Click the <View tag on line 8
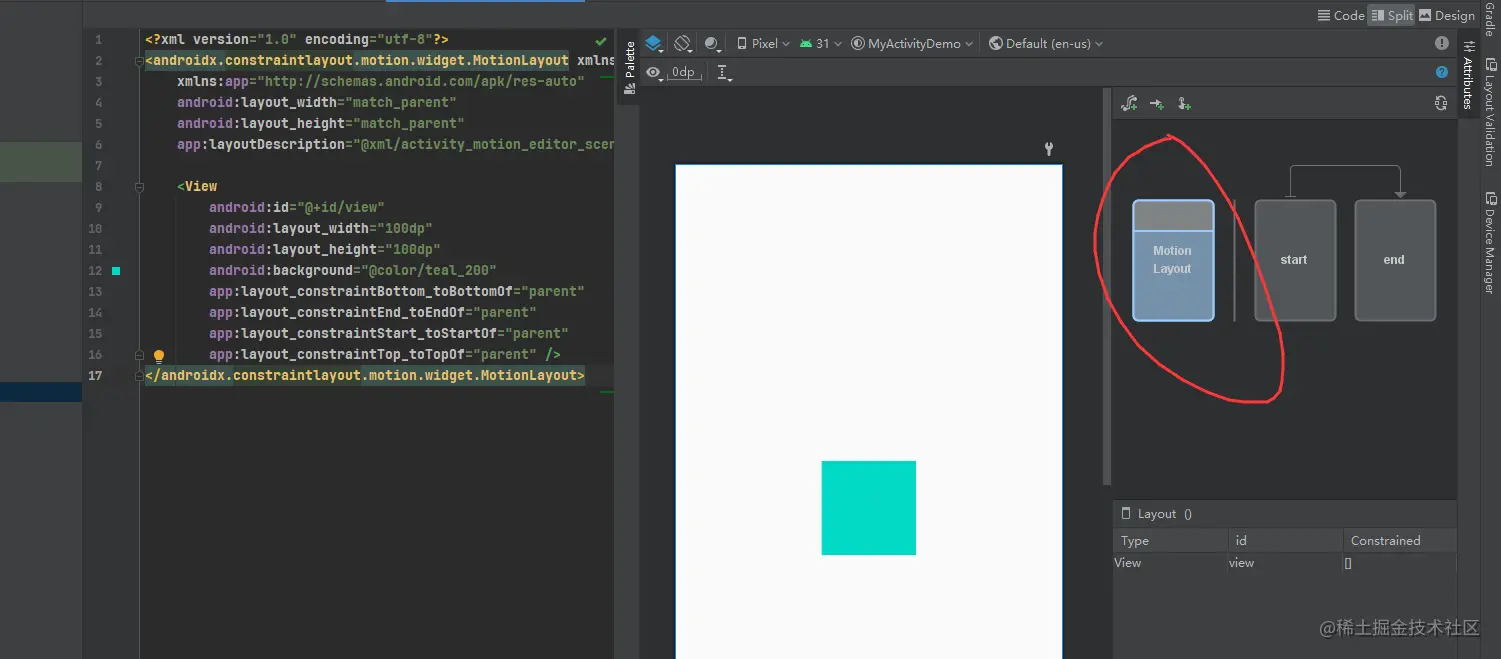 tap(197, 186)
